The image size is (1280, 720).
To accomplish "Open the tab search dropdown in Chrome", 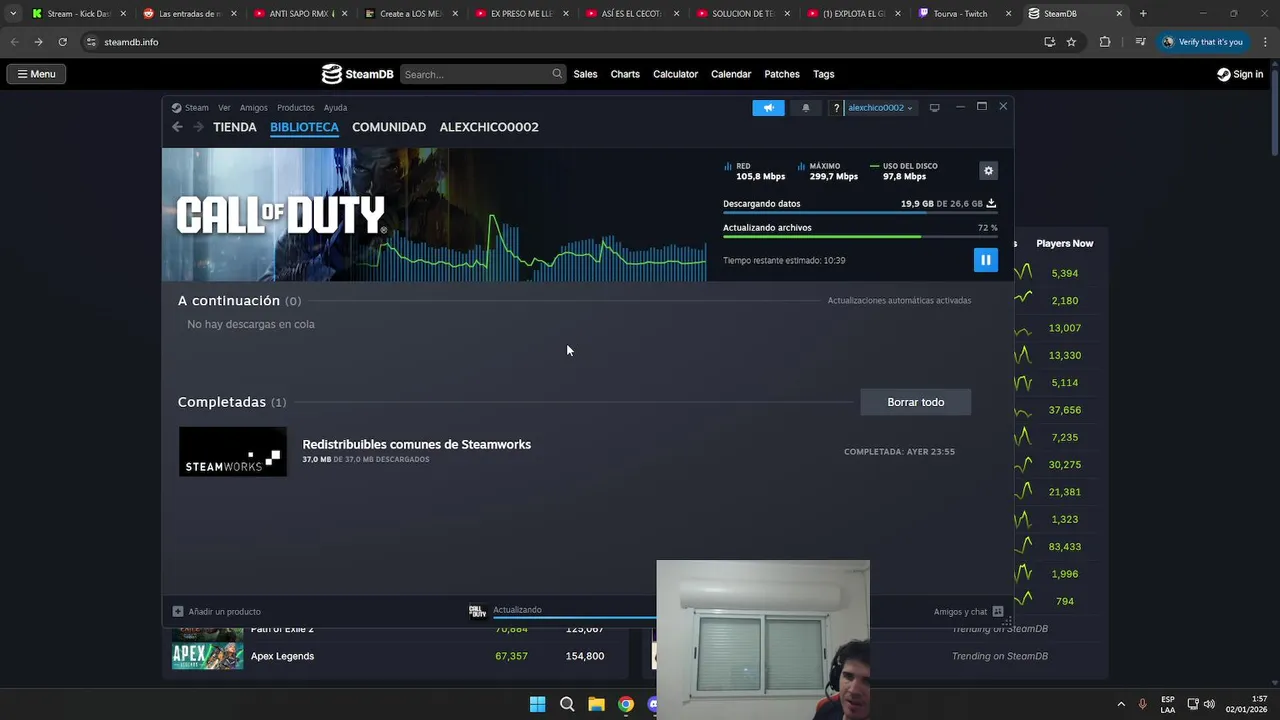I will 12,14.
